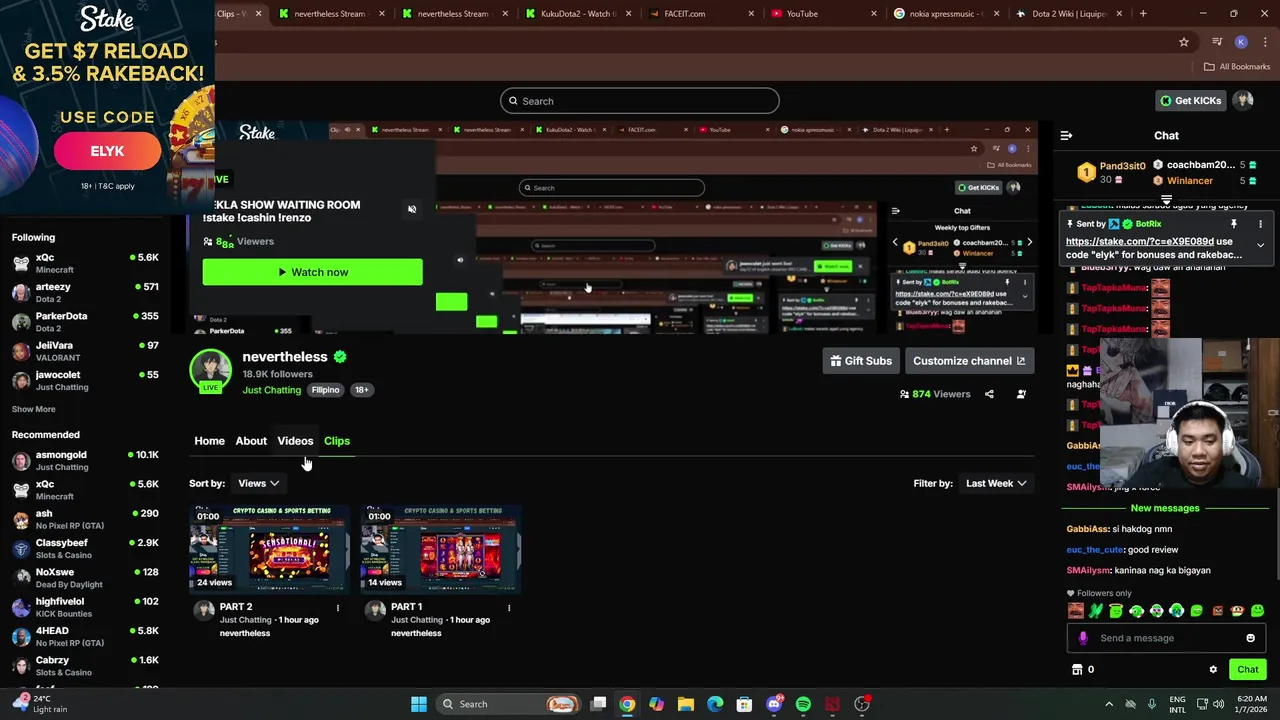
Task: Click the green Watch now button
Action: click(312, 272)
